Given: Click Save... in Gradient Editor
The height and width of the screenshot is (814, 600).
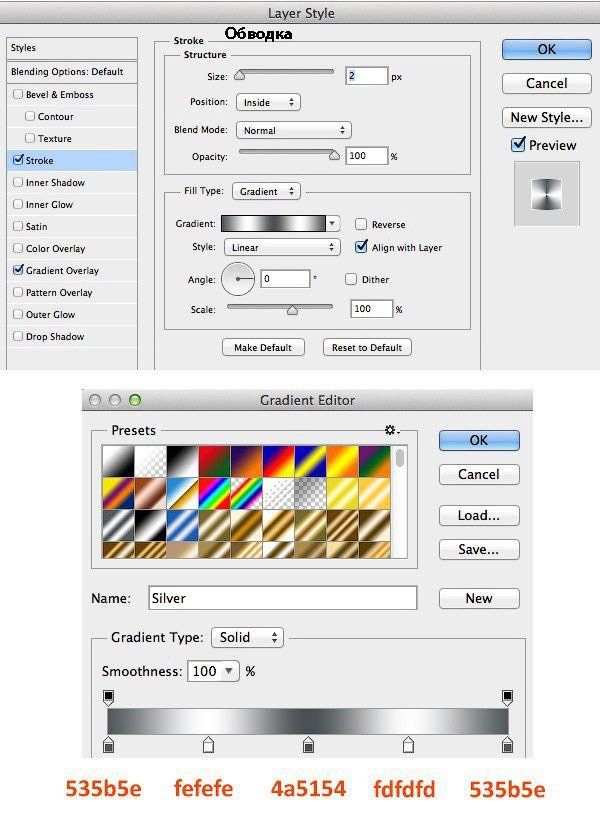Looking at the screenshot, I should click(479, 549).
